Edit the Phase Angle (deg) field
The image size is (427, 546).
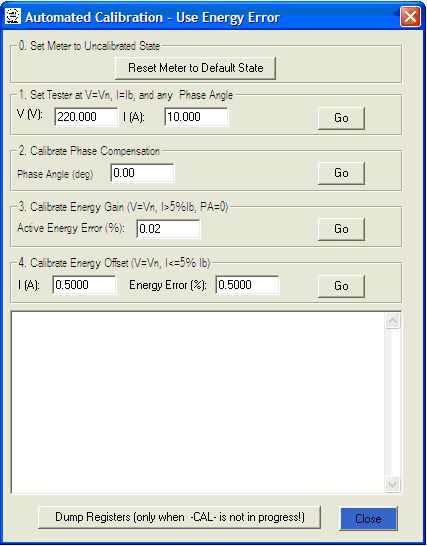point(143,173)
